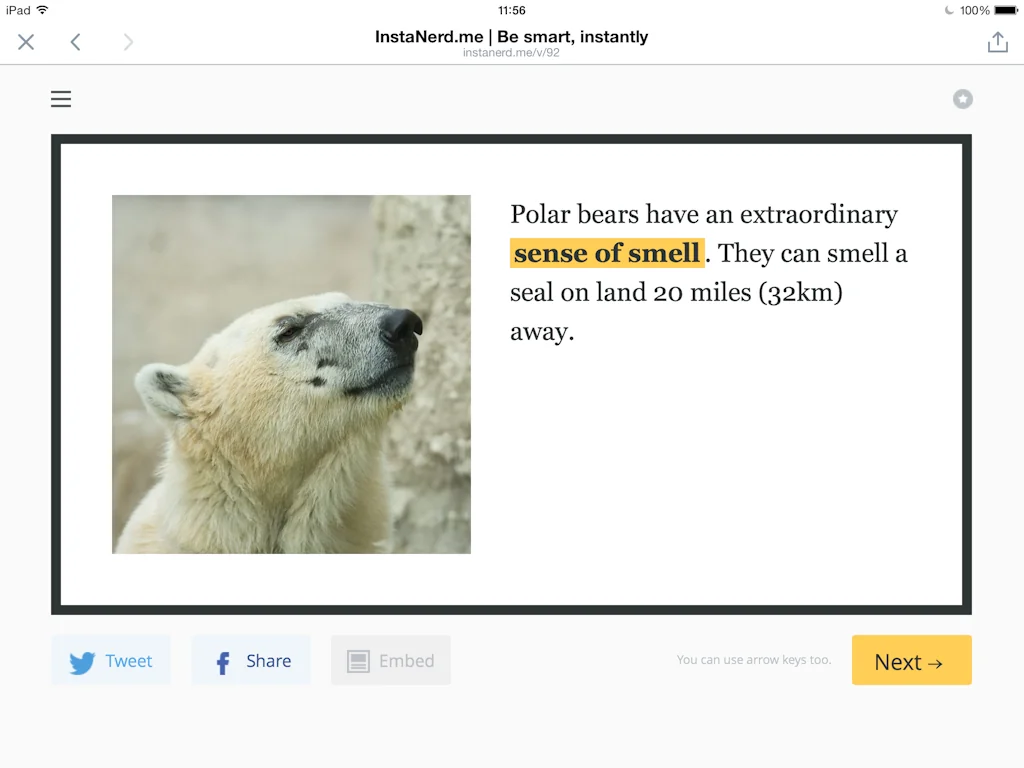Open the hamburger menu
The width and height of the screenshot is (1024, 768).
[x=61, y=99]
